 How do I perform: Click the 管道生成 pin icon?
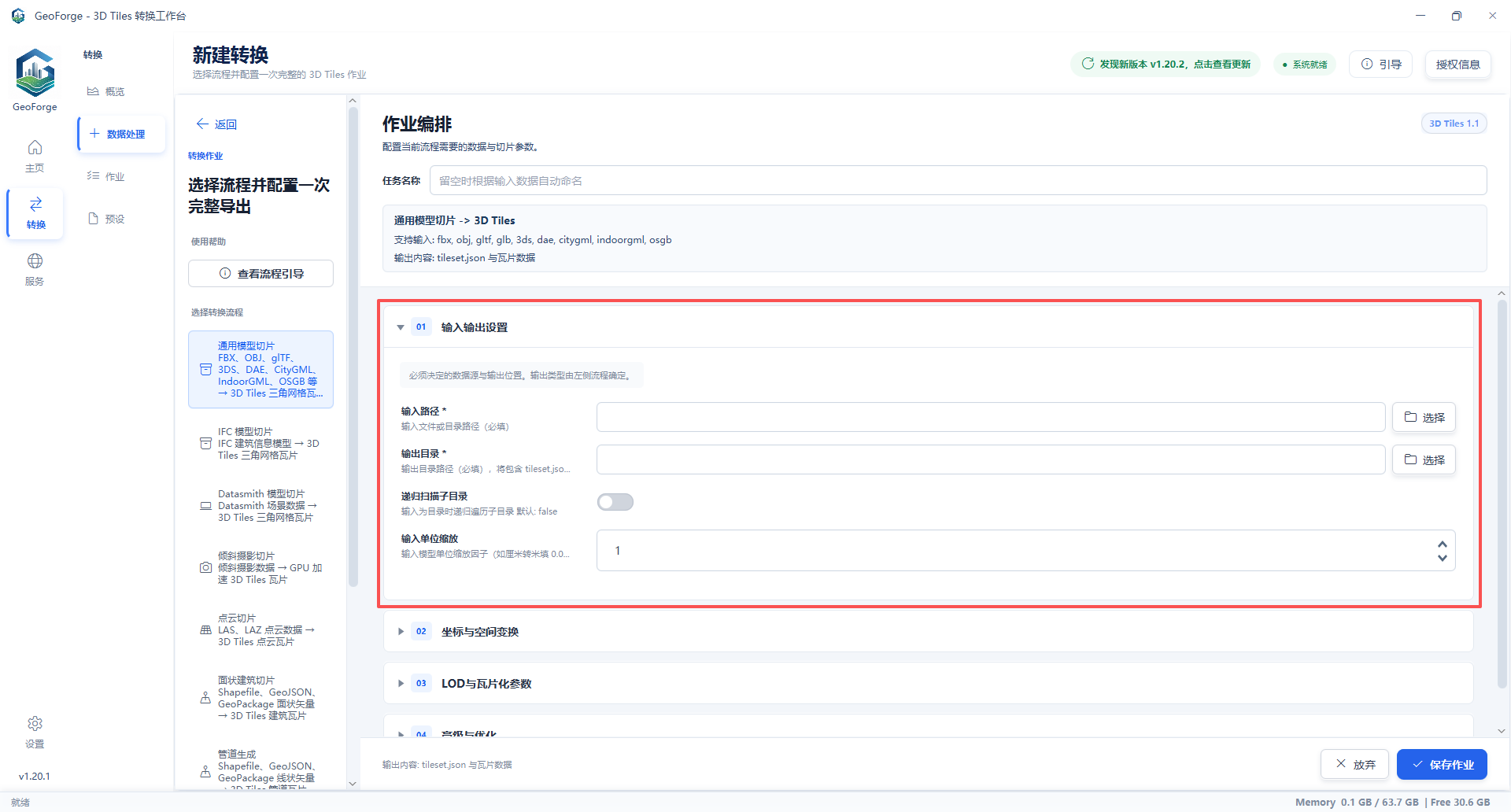(x=205, y=772)
